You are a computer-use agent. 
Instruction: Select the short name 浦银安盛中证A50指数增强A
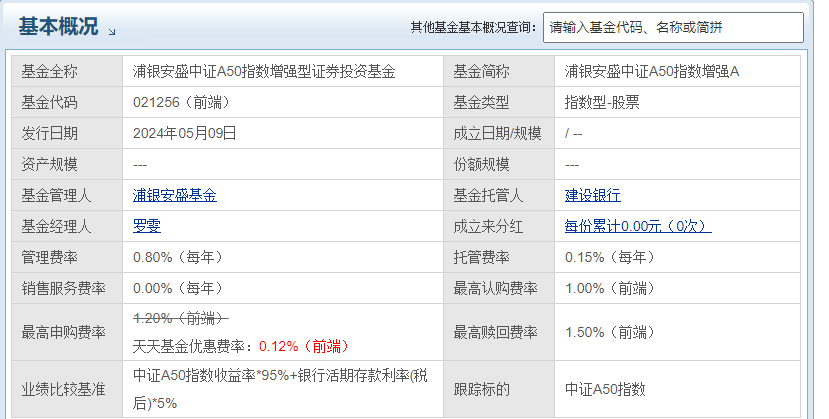[651, 71]
